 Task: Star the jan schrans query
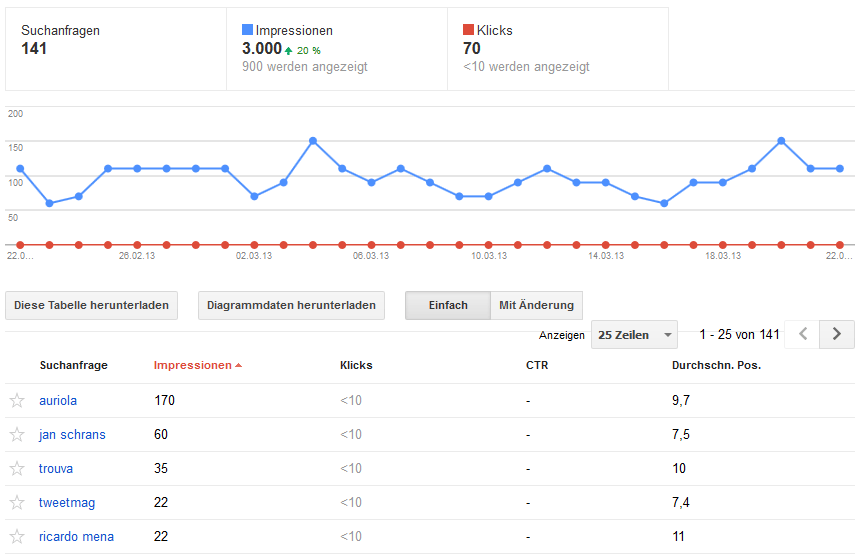click(17, 435)
